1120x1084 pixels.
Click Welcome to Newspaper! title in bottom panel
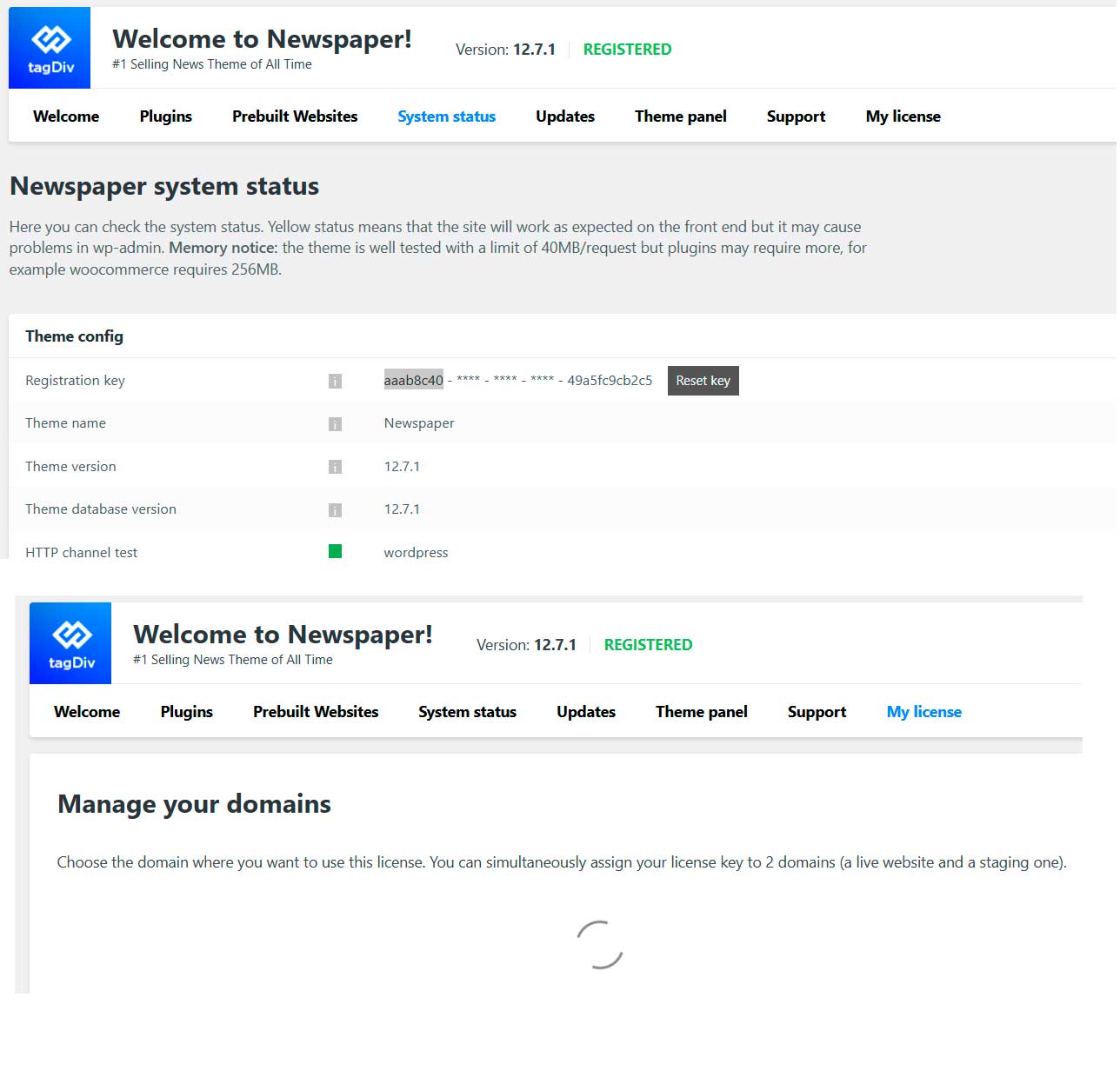283,635
